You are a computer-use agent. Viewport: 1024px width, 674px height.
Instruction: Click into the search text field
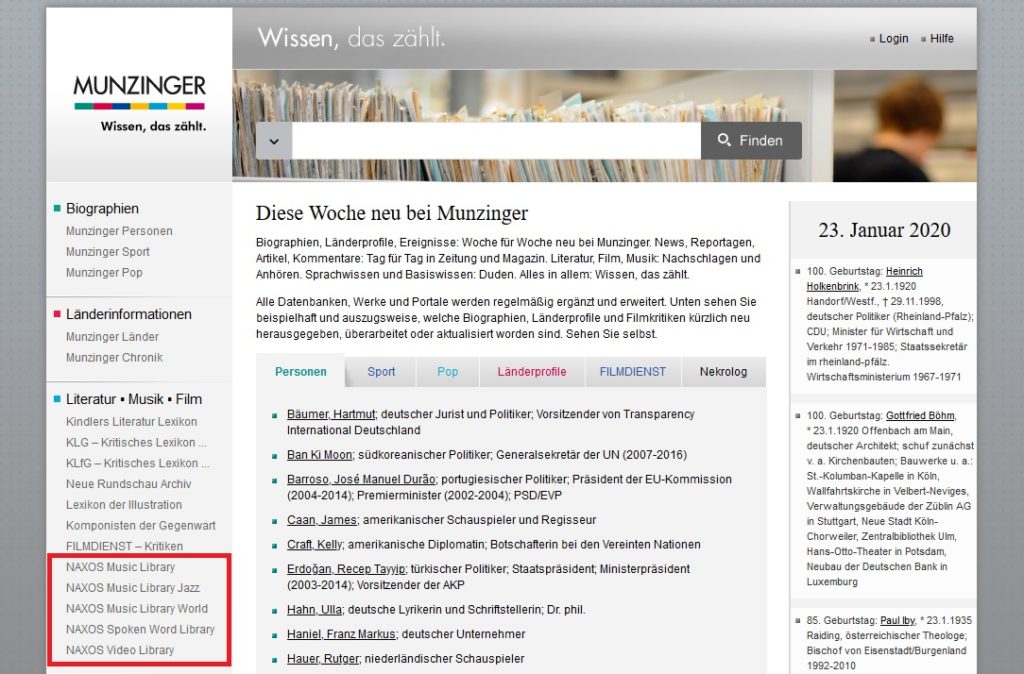[x=495, y=141]
